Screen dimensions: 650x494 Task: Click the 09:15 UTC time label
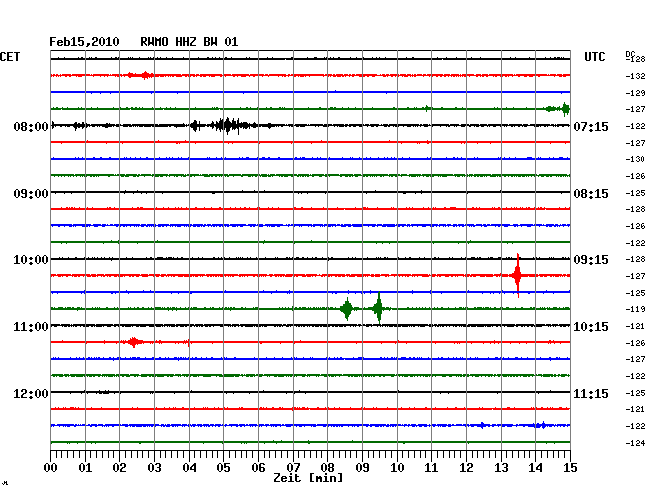tap(591, 260)
